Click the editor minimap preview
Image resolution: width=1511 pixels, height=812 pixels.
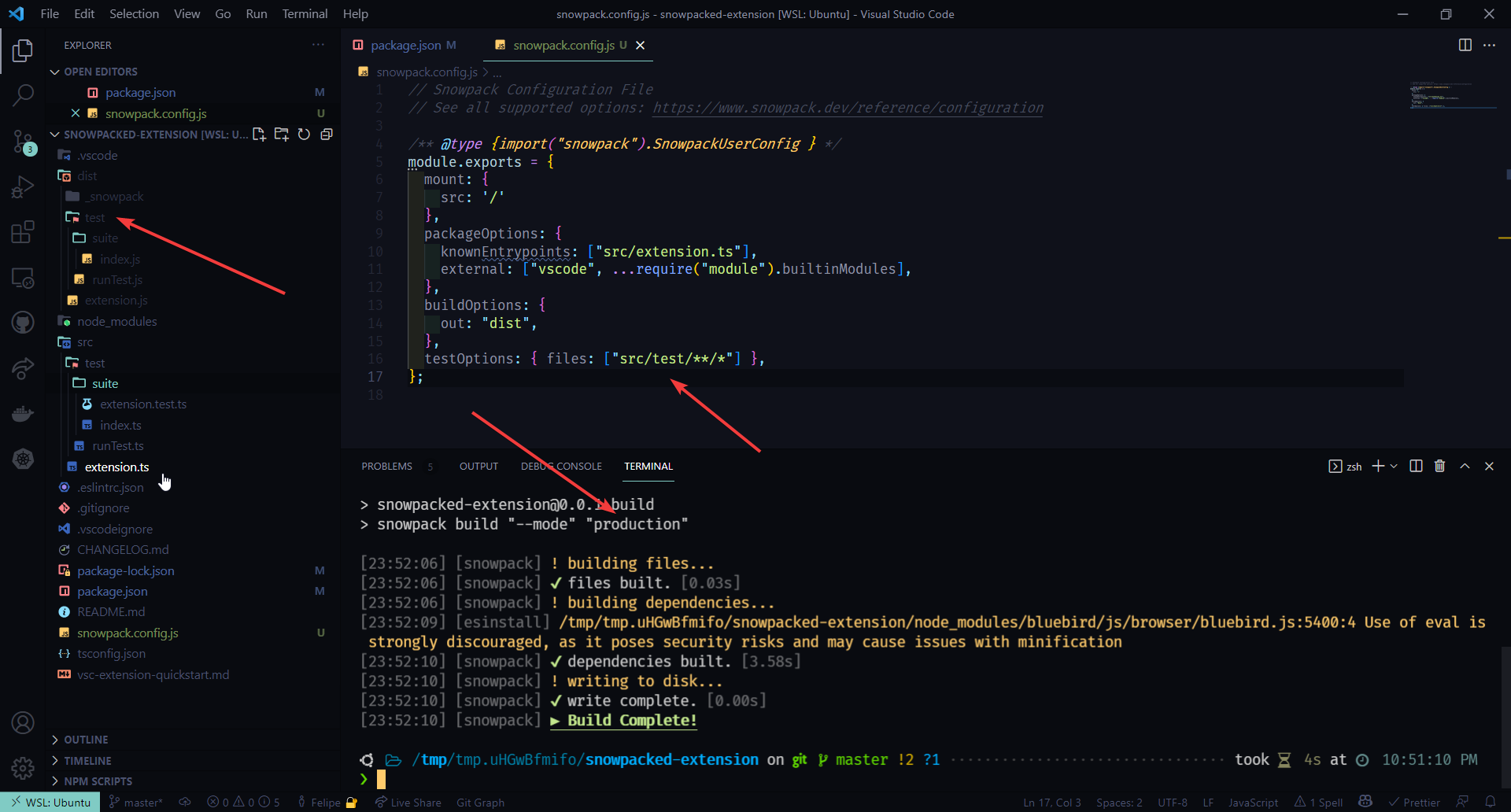point(1452,95)
